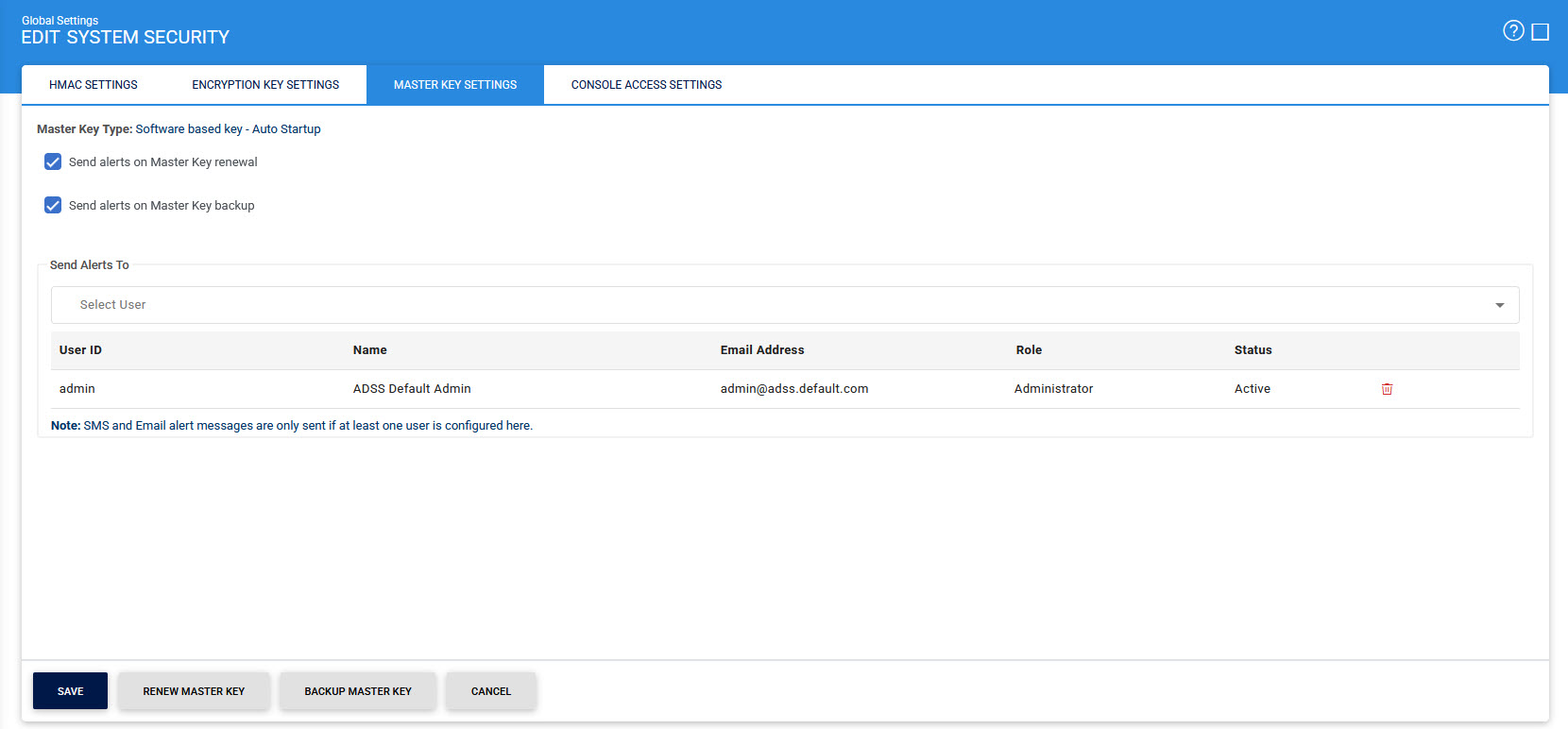Click the square maximize icon beside help

tap(1540, 32)
